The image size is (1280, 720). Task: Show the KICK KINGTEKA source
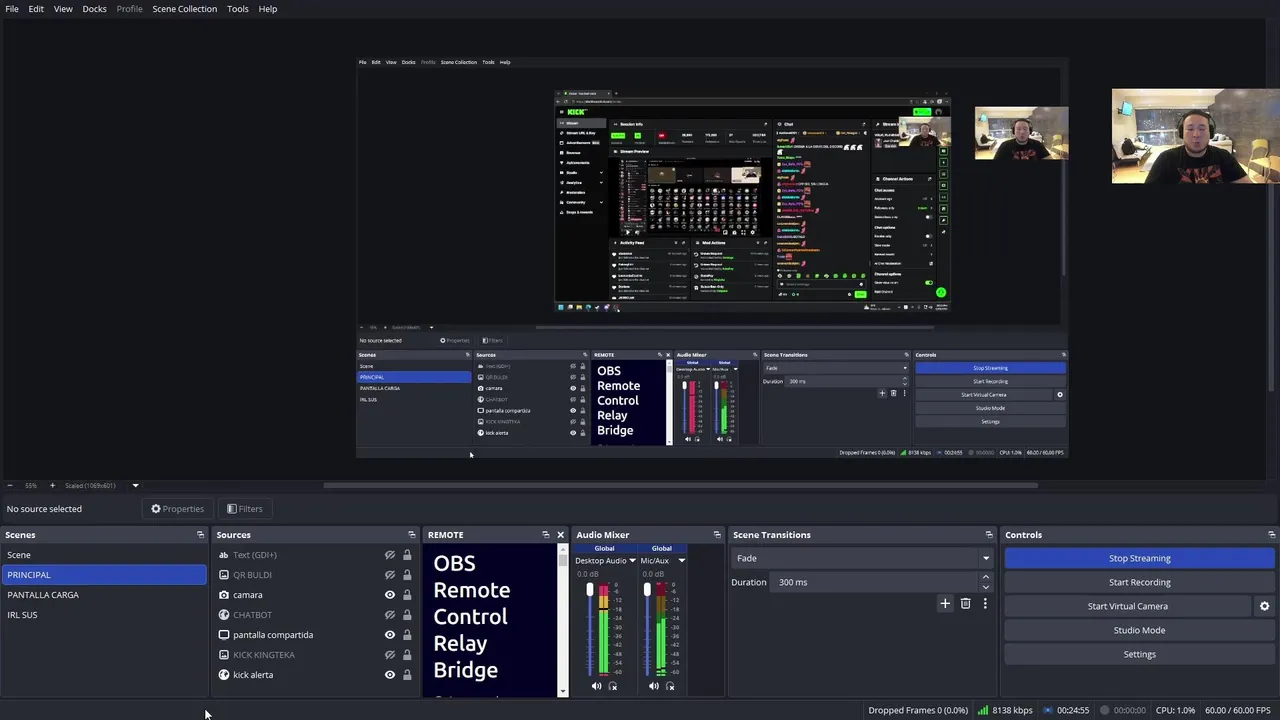coord(390,655)
